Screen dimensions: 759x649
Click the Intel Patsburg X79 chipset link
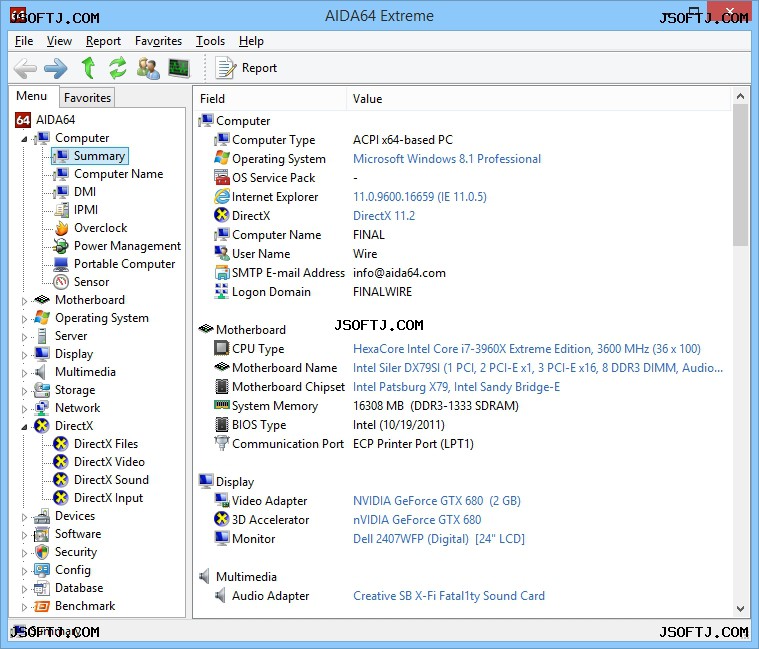click(x=456, y=387)
